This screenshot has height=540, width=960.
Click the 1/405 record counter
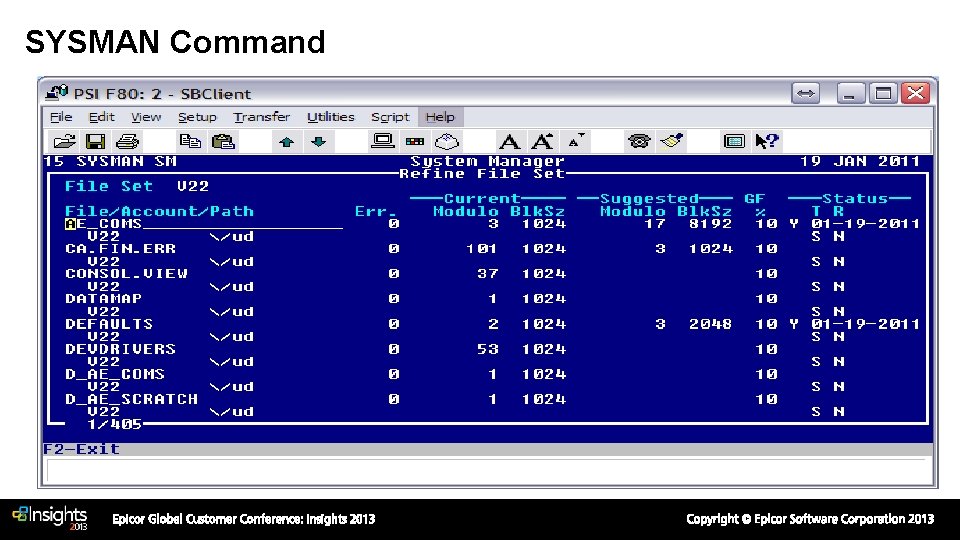point(114,424)
